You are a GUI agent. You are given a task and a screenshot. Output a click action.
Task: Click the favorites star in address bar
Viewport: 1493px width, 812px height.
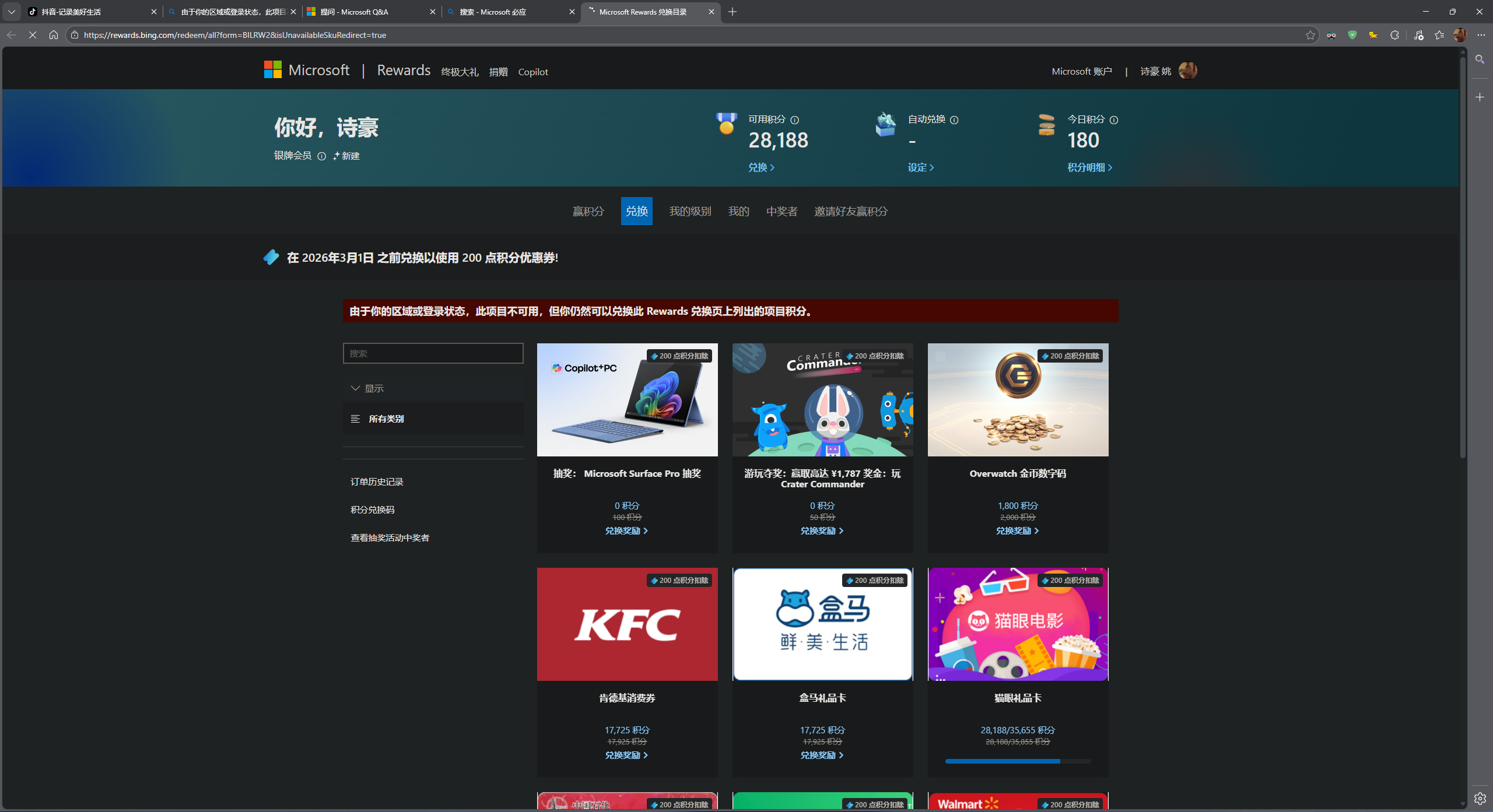[x=1310, y=35]
